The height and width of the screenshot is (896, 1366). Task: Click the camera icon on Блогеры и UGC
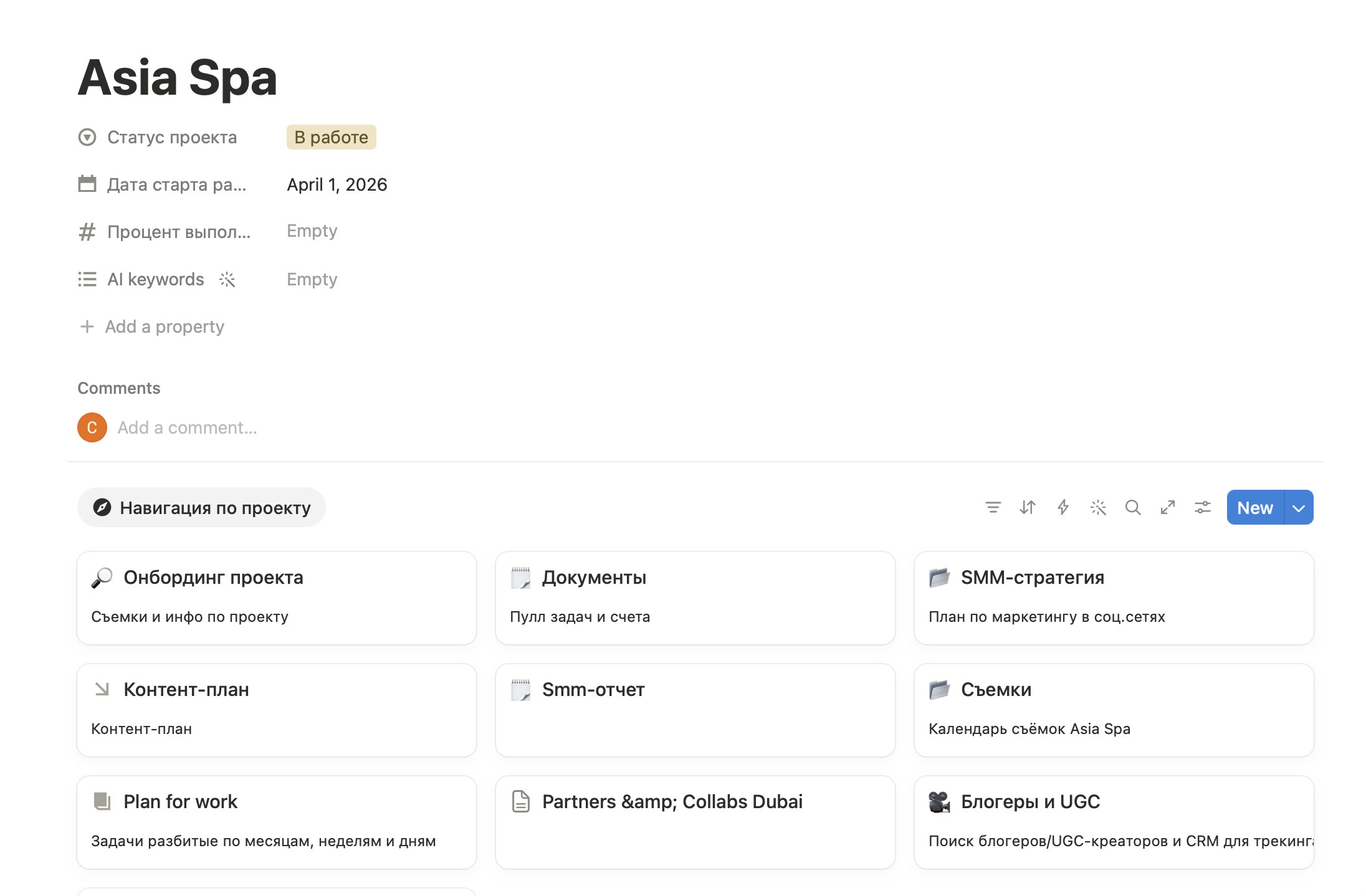pyautogui.click(x=939, y=802)
